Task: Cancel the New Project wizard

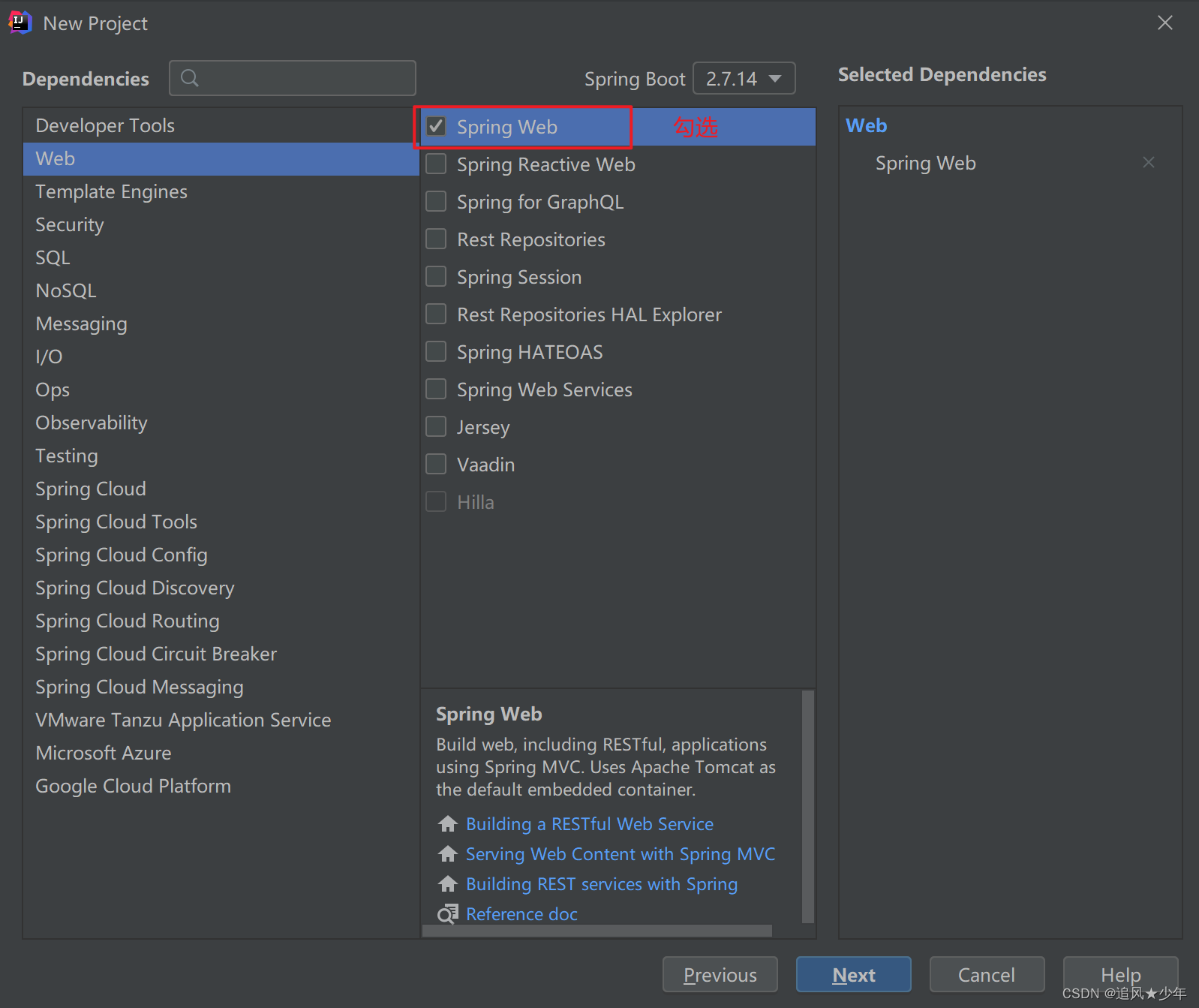Action: tap(987, 974)
